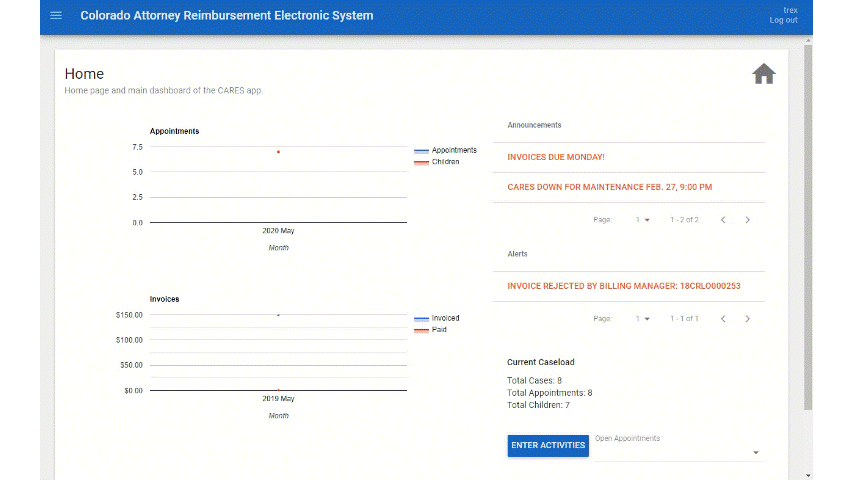Open the Alerts page number dropdown
Image resolution: width=853 pixels, height=480 pixels.
pos(642,319)
